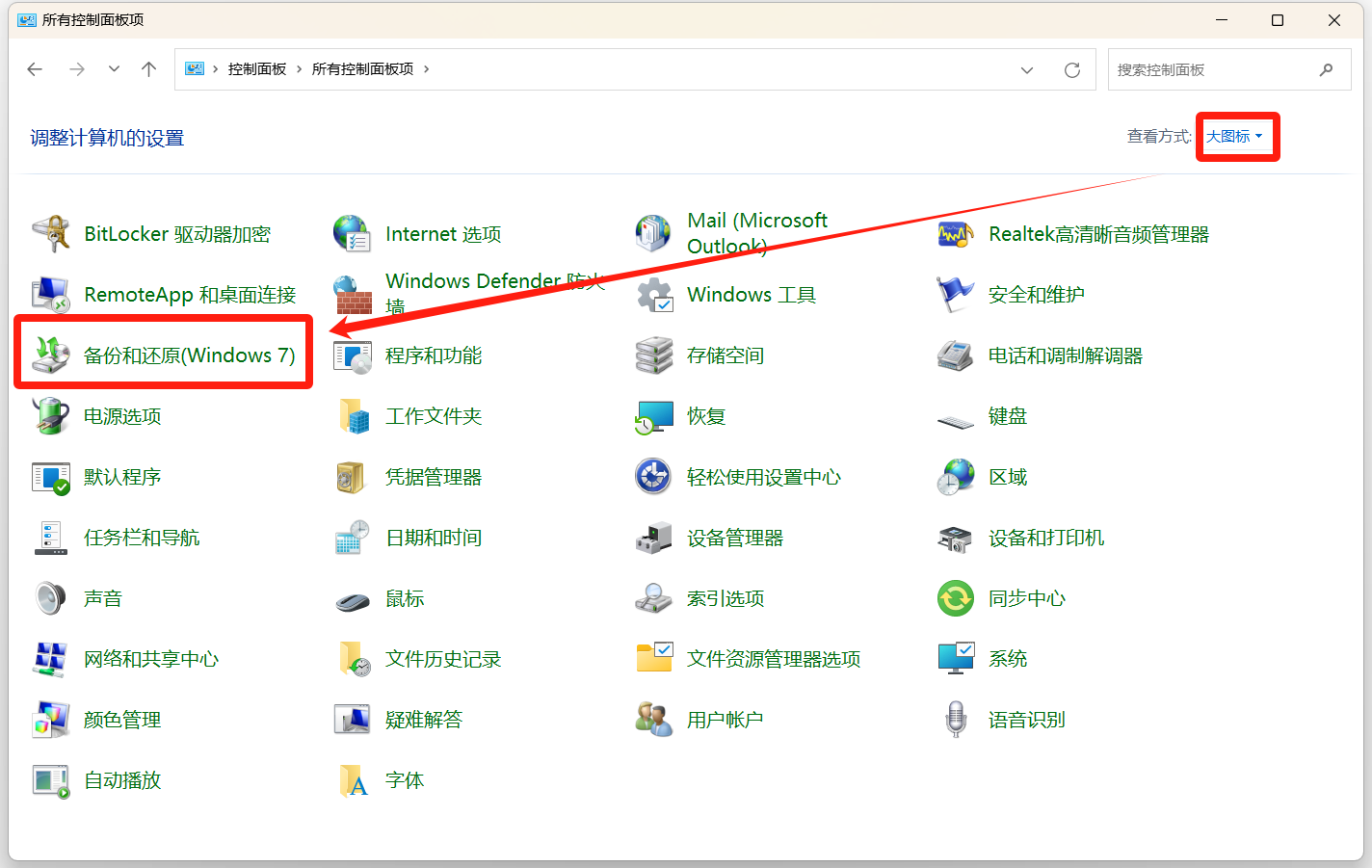Viewport: 1372px width, 868px height.
Task: Open the 网络和共享中心 link
Action: click(x=151, y=659)
